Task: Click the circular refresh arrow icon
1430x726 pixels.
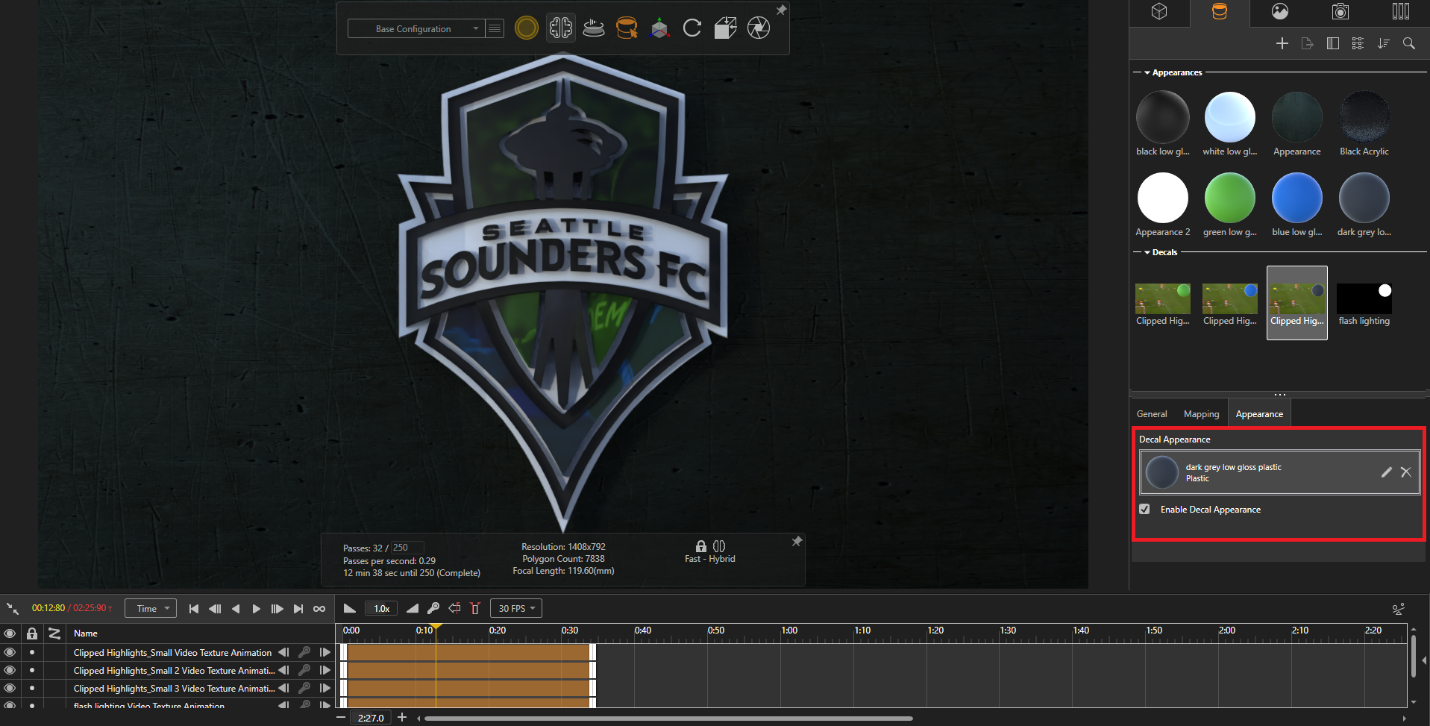Action: pyautogui.click(x=692, y=28)
